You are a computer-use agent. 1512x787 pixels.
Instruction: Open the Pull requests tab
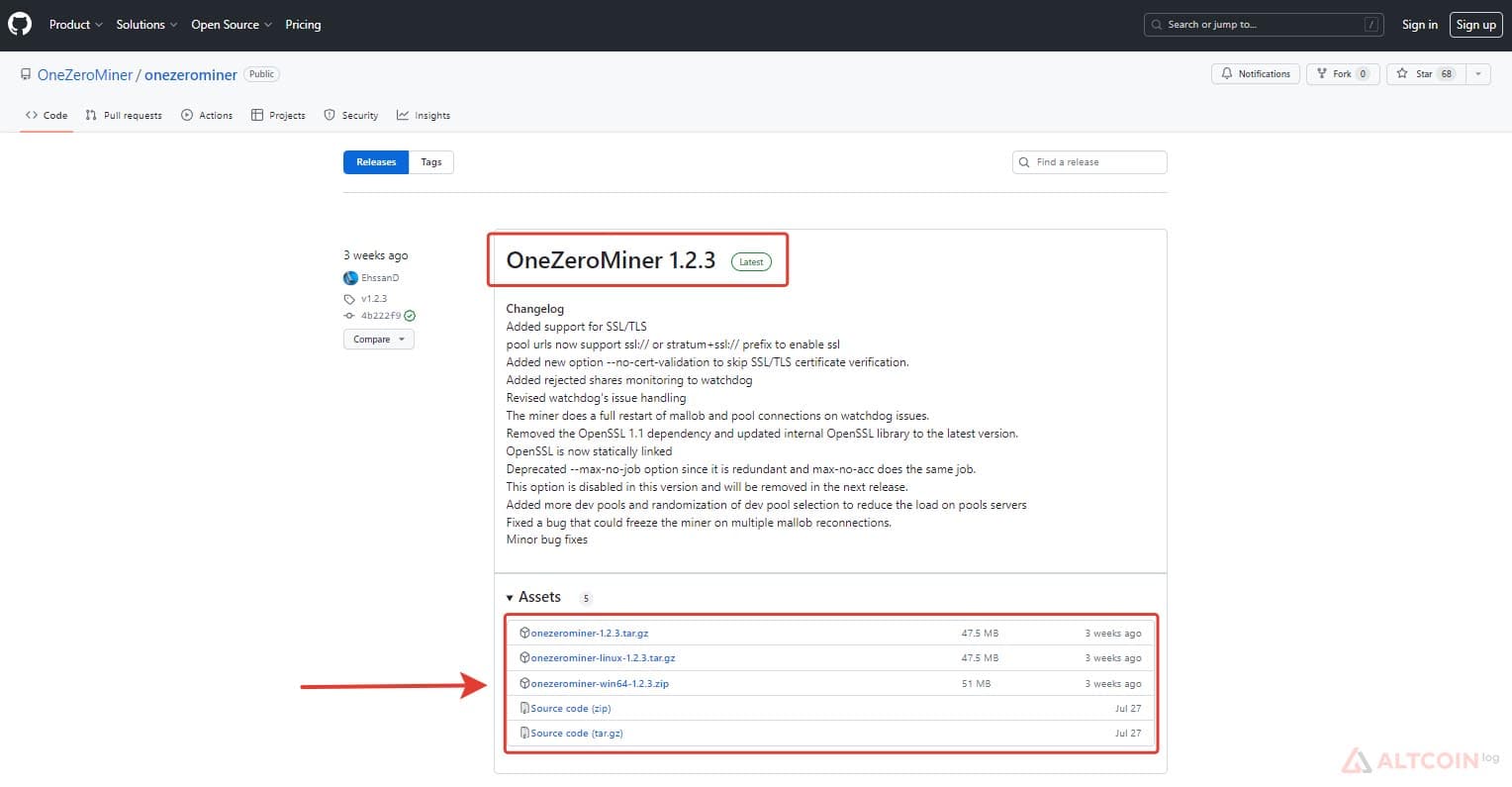point(124,116)
